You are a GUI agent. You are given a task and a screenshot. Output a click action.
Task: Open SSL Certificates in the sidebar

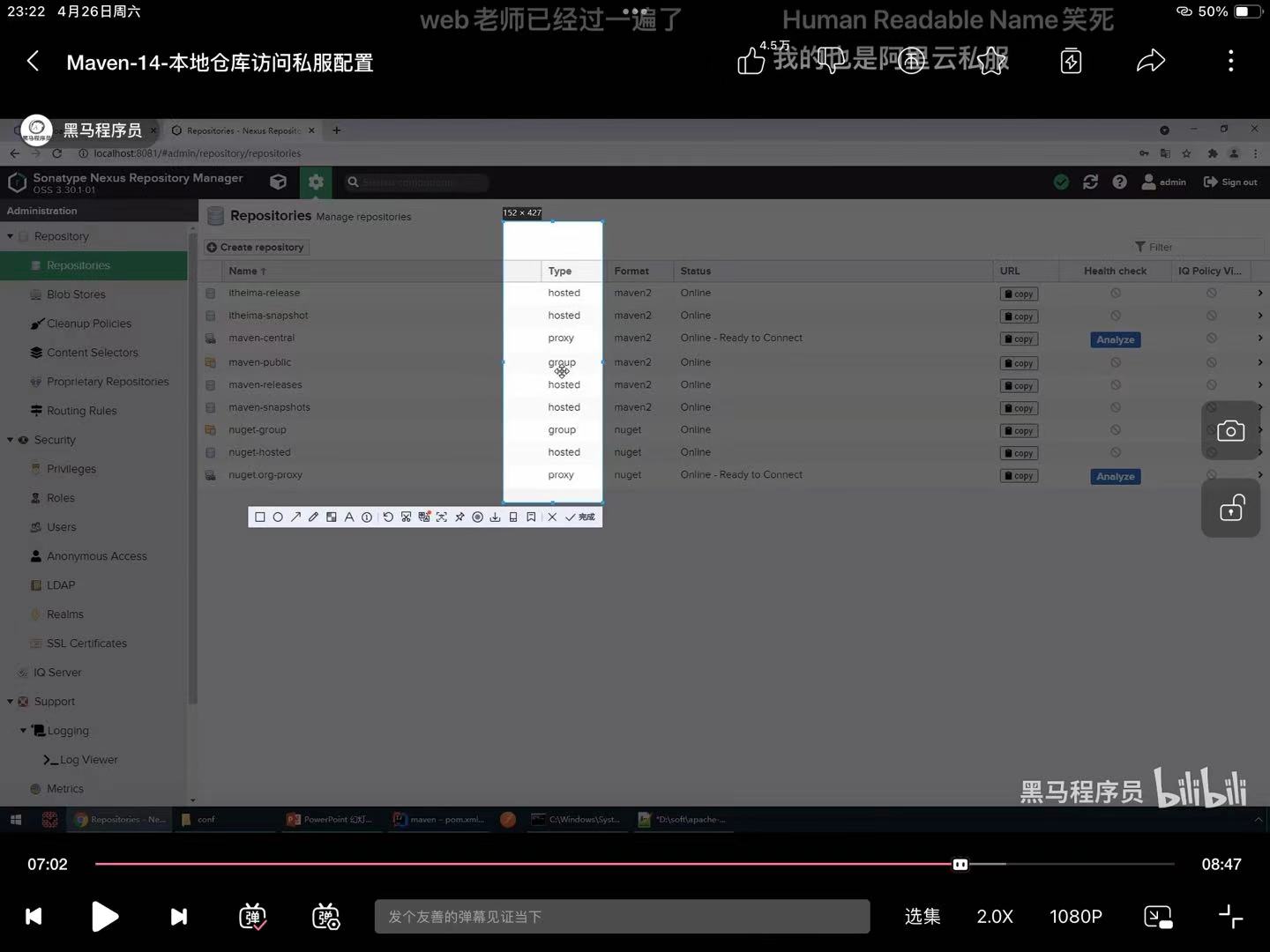[x=86, y=643]
